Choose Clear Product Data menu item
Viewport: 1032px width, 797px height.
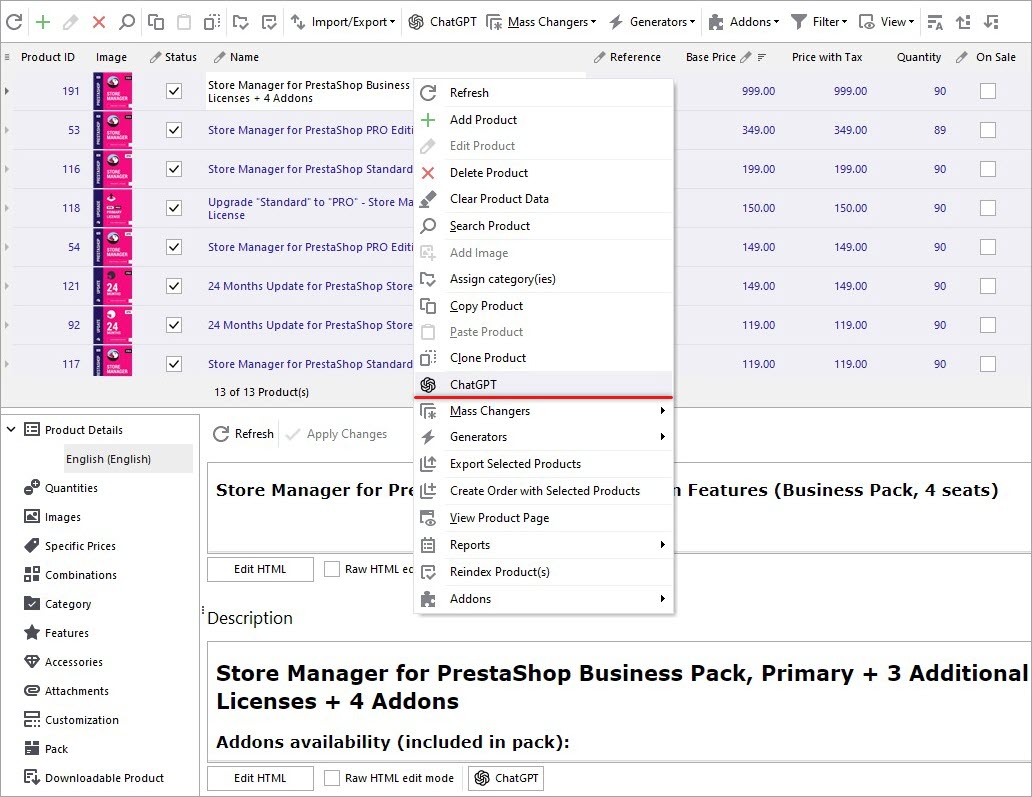pyautogui.click(x=544, y=198)
